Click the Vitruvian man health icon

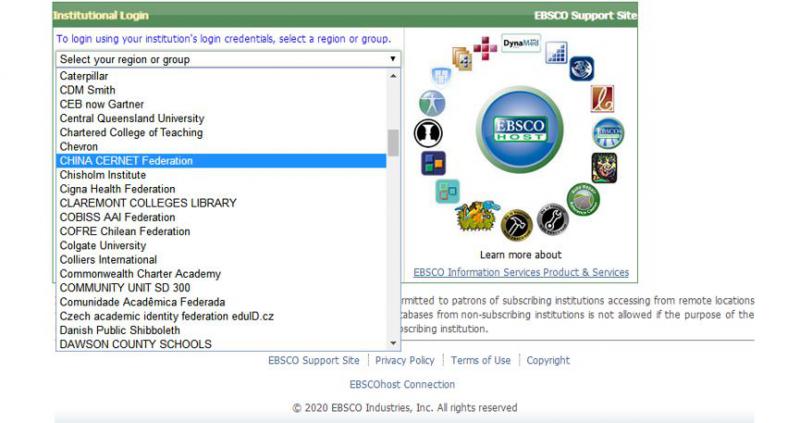pyautogui.click(x=432, y=104)
